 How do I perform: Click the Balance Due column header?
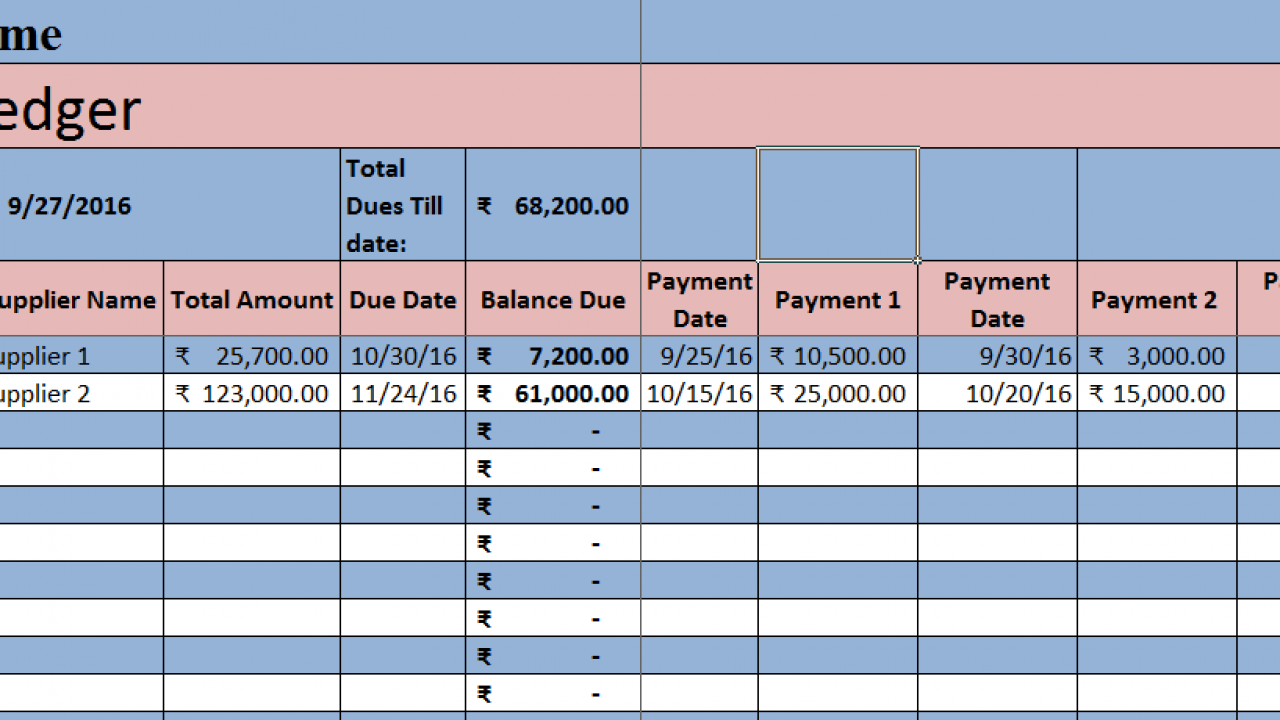coord(553,299)
